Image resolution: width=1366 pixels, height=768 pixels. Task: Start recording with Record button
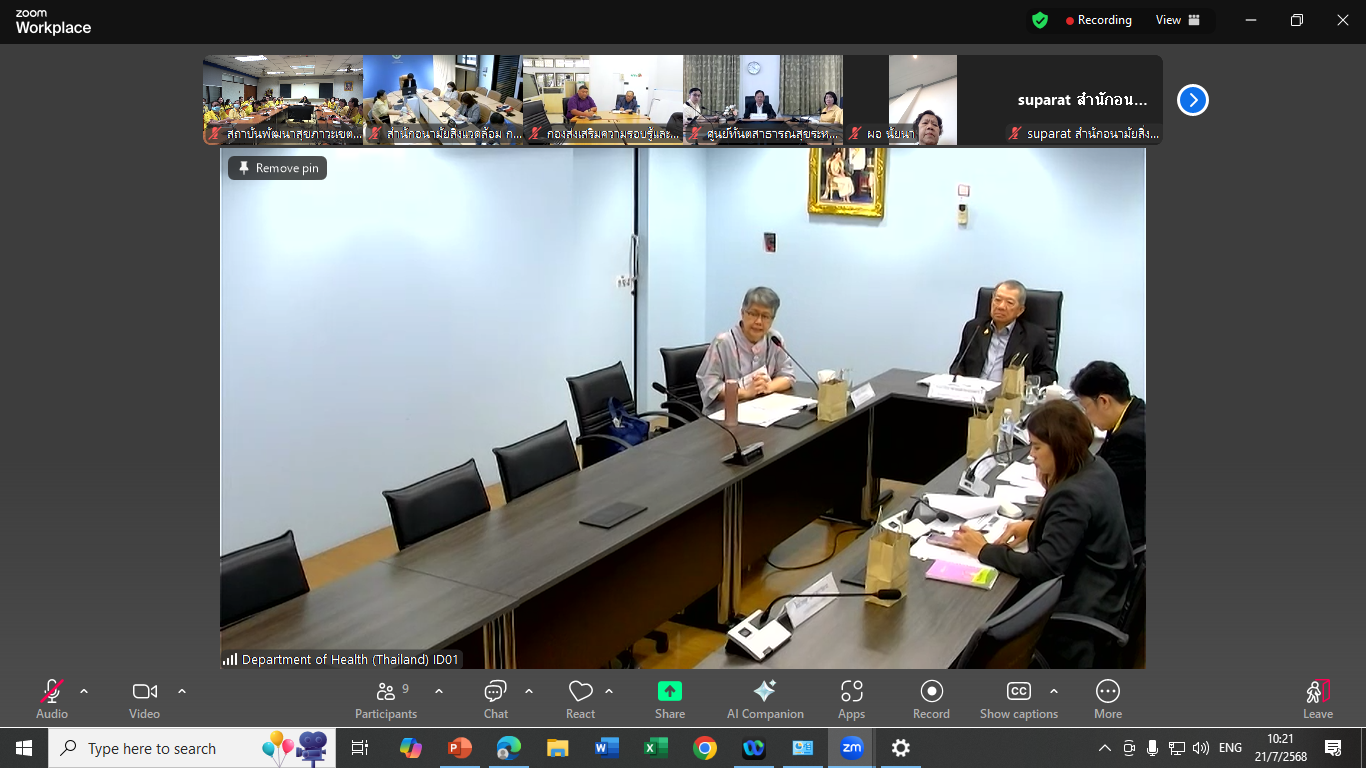coord(931,699)
